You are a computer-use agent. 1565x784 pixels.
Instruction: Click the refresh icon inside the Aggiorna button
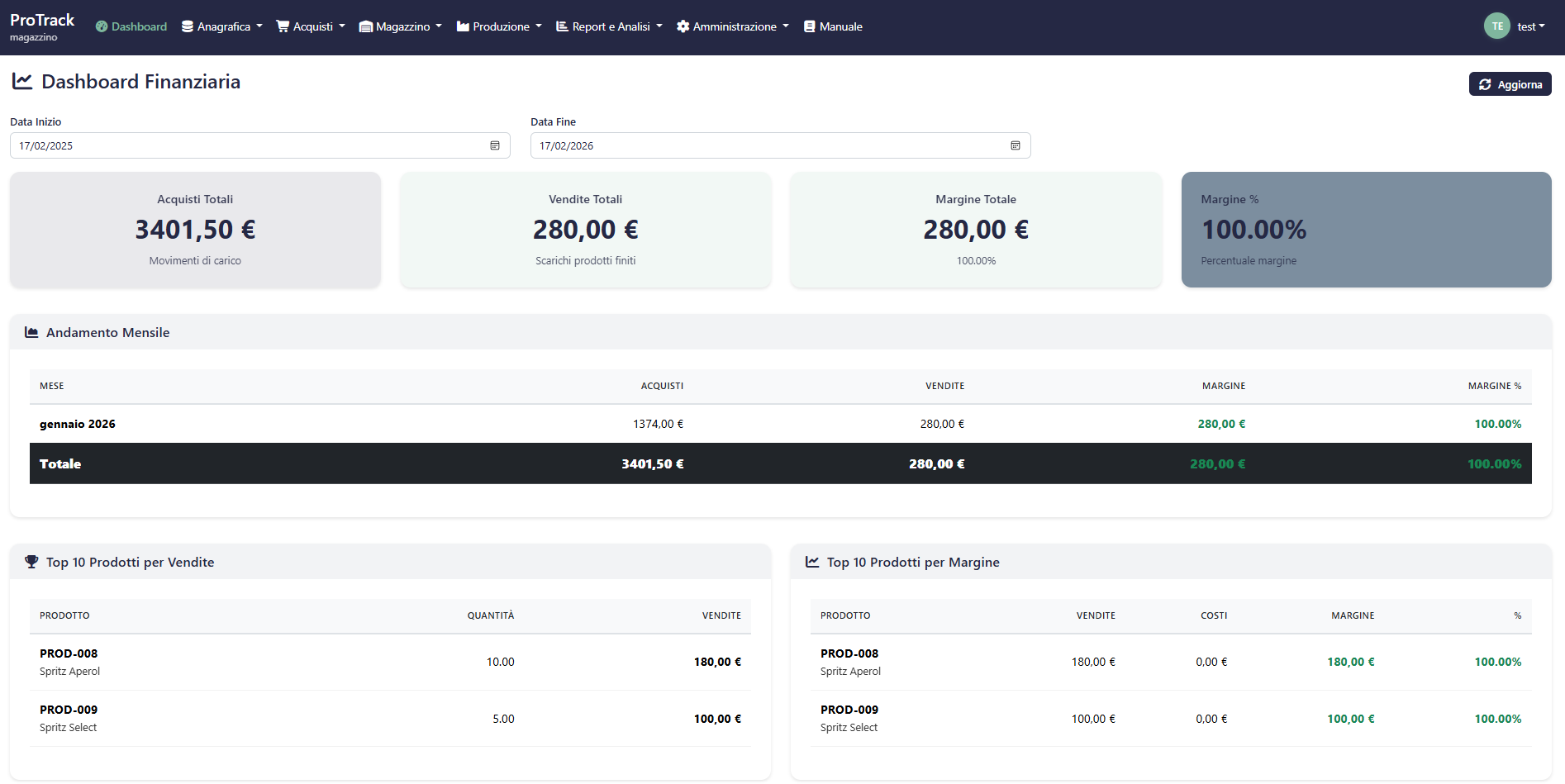click(x=1486, y=83)
